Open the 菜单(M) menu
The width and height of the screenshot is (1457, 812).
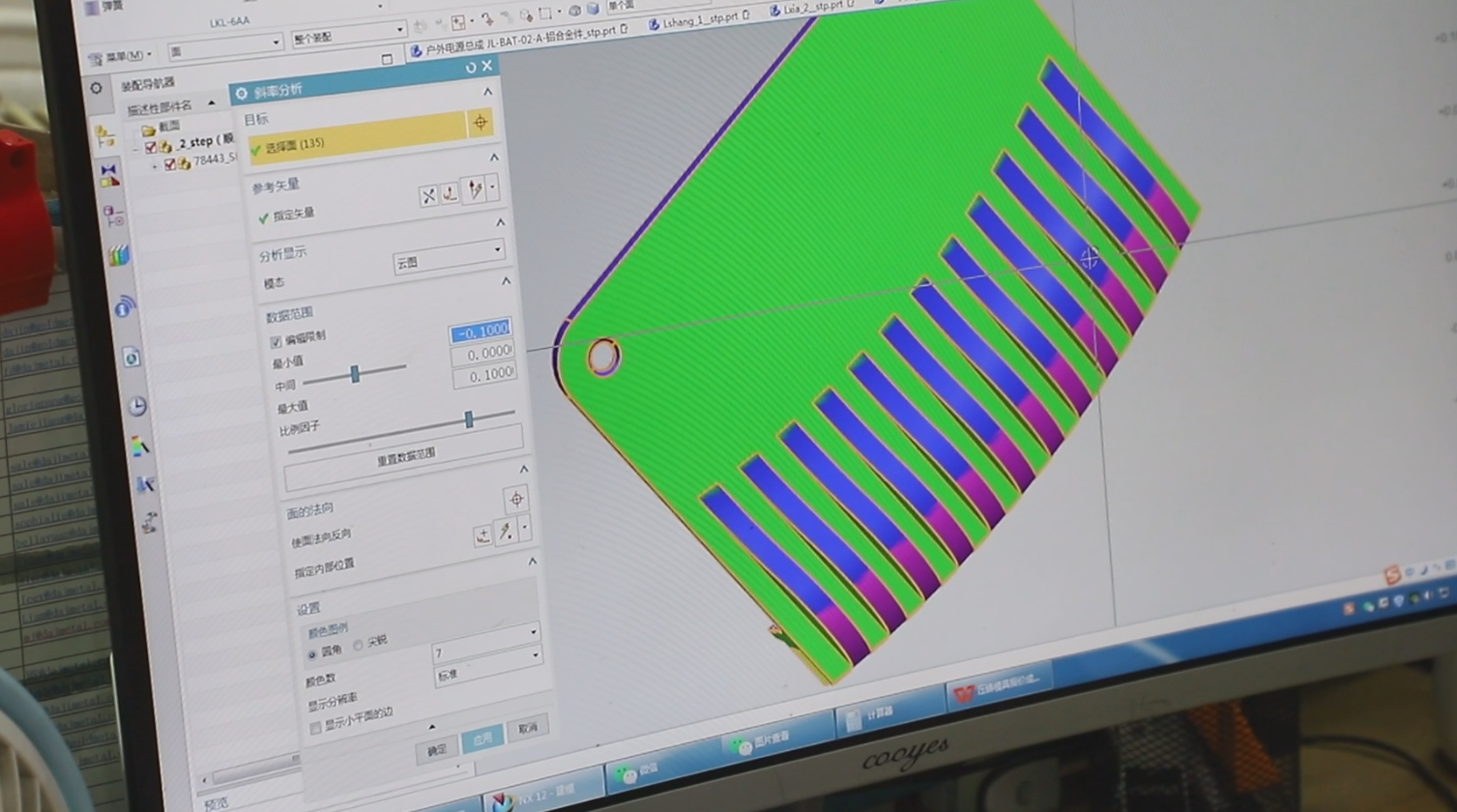pyautogui.click(x=121, y=55)
